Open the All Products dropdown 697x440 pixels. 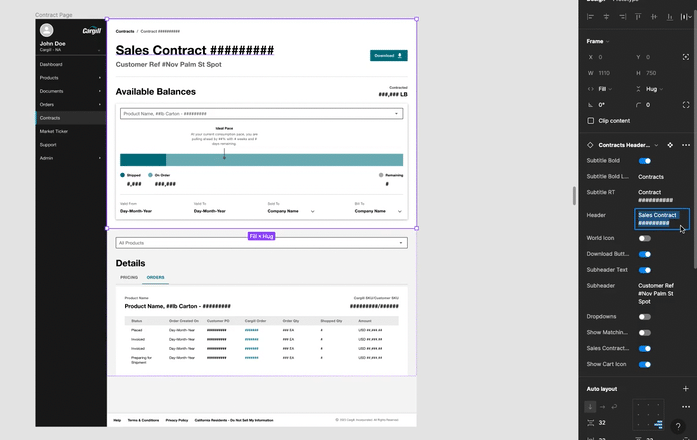pyautogui.click(x=261, y=243)
